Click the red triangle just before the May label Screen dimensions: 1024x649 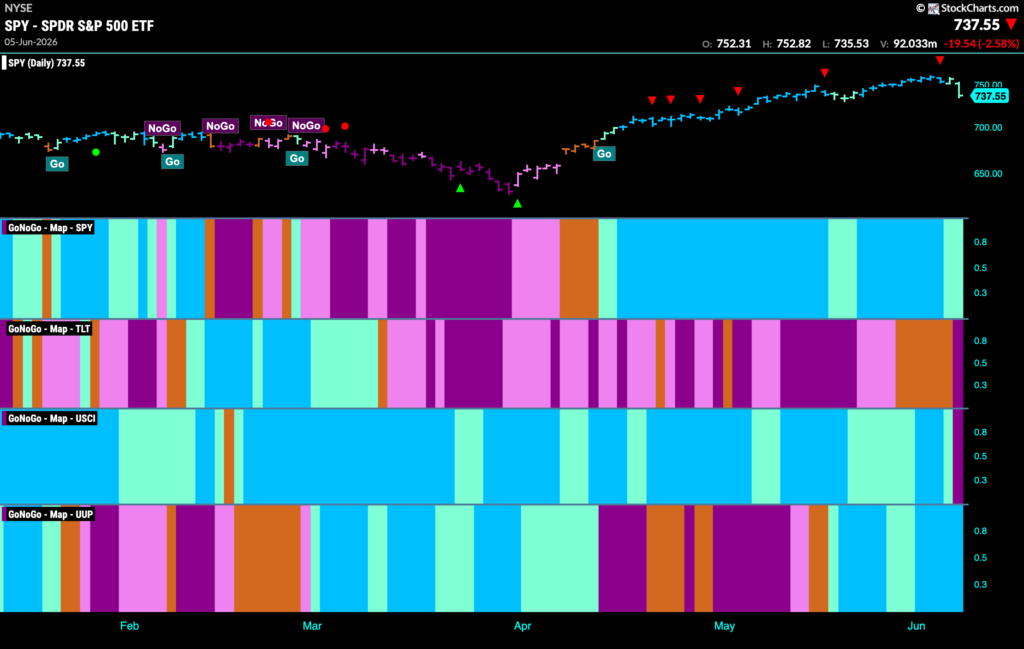[700, 99]
